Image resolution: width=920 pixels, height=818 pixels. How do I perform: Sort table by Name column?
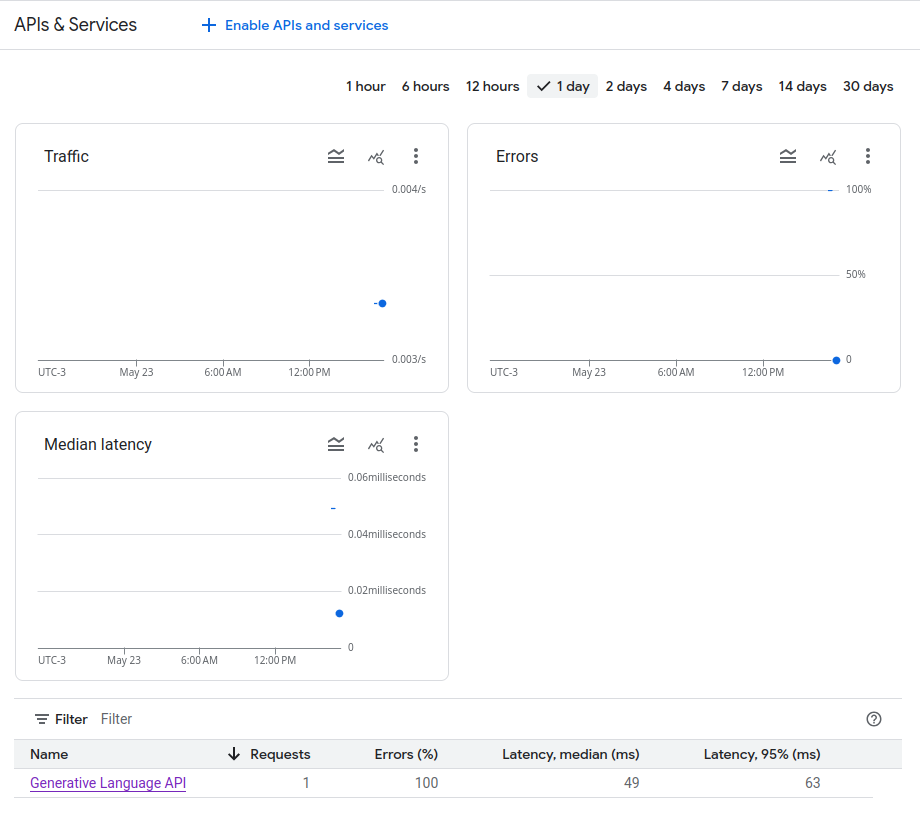click(49, 754)
